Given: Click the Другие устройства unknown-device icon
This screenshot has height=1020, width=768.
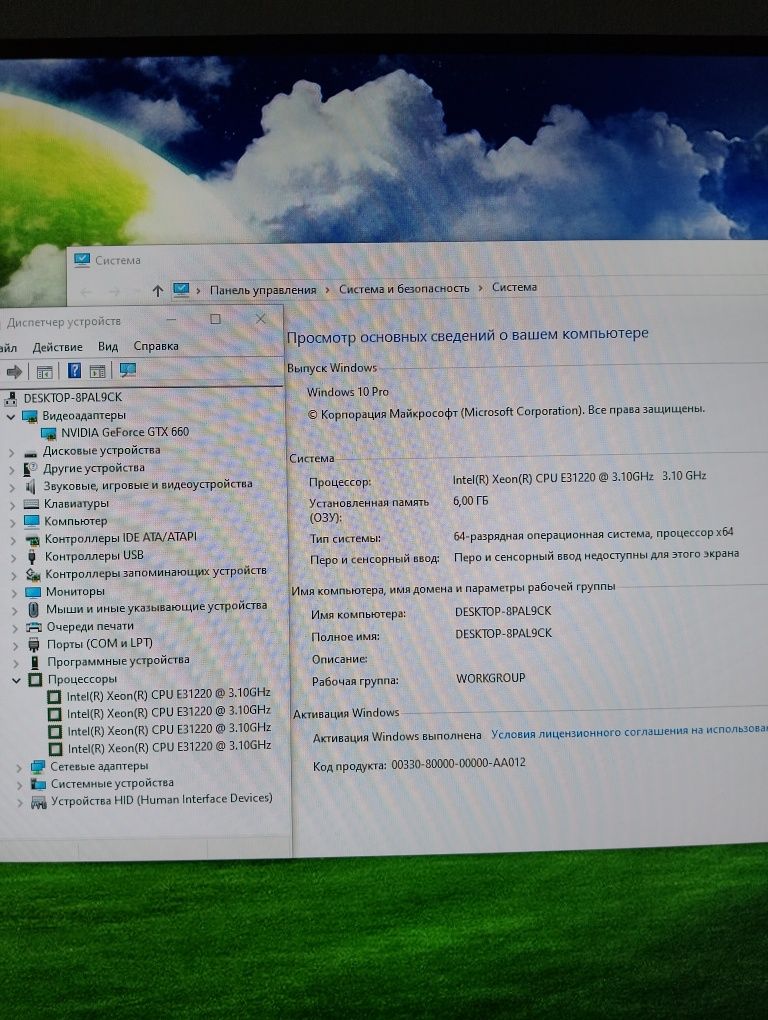Looking at the screenshot, I should 31,468.
